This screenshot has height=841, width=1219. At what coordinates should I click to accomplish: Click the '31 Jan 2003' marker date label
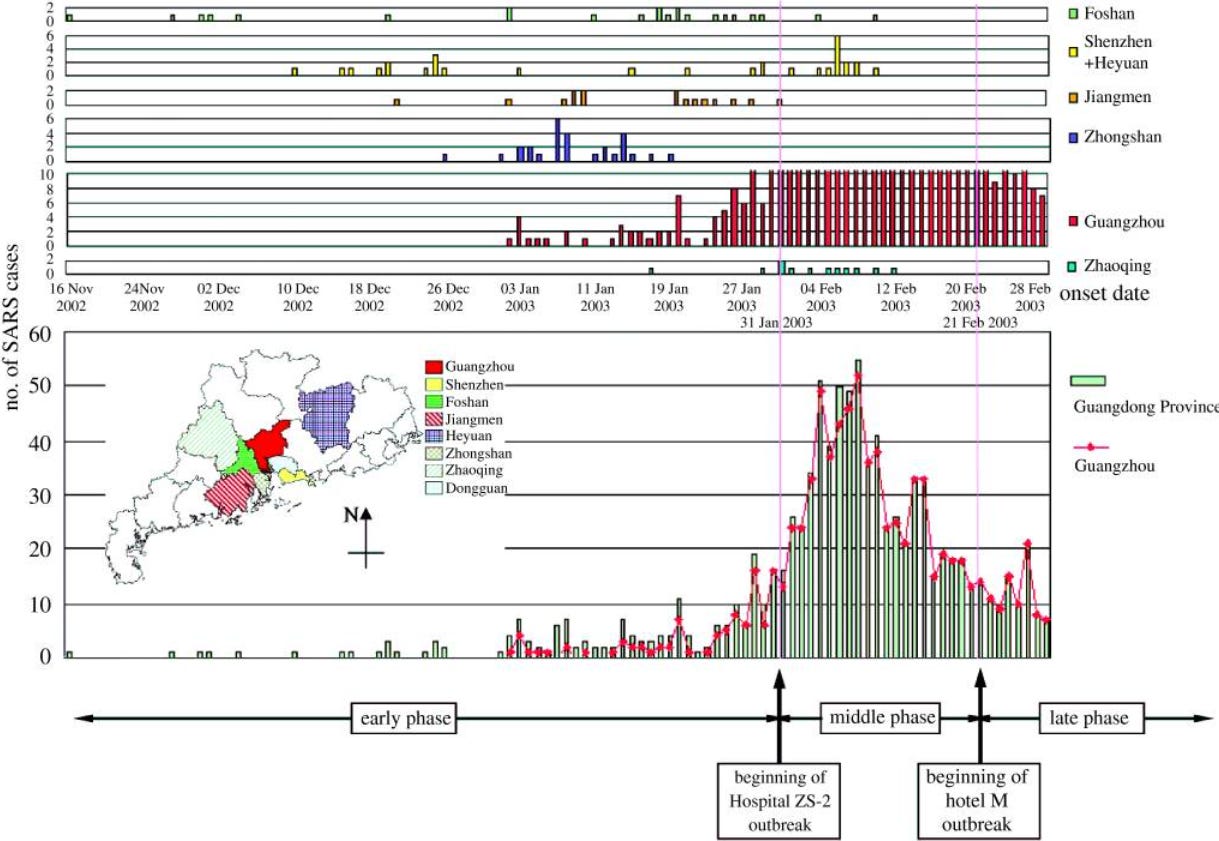pyautogui.click(x=776, y=323)
